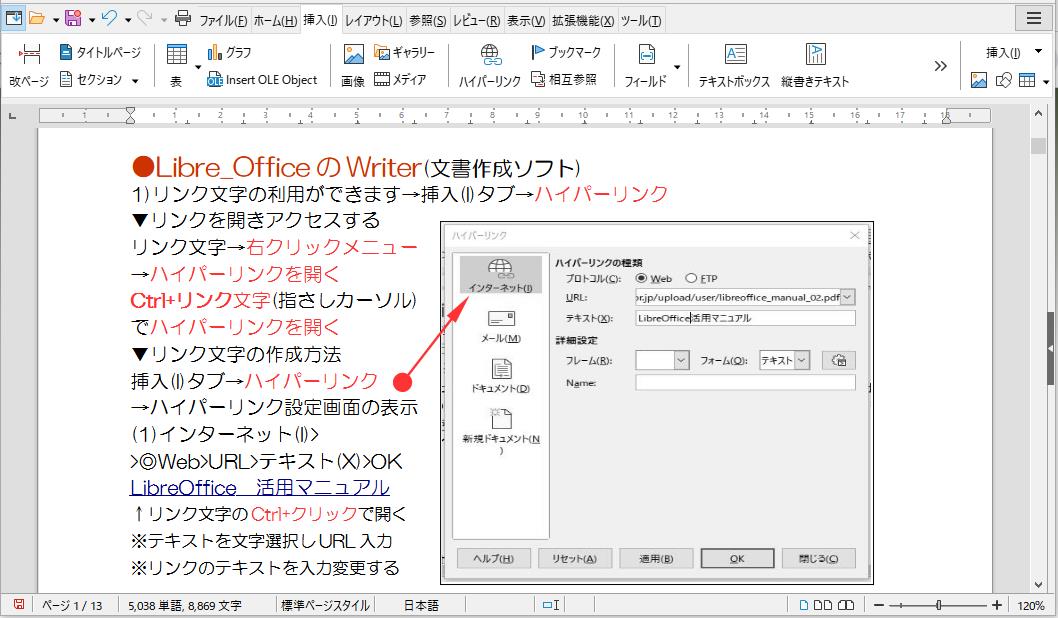The image size is (1058, 618).
Task: Click the zoom slider handle in status bar
Action: pos(939,605)
